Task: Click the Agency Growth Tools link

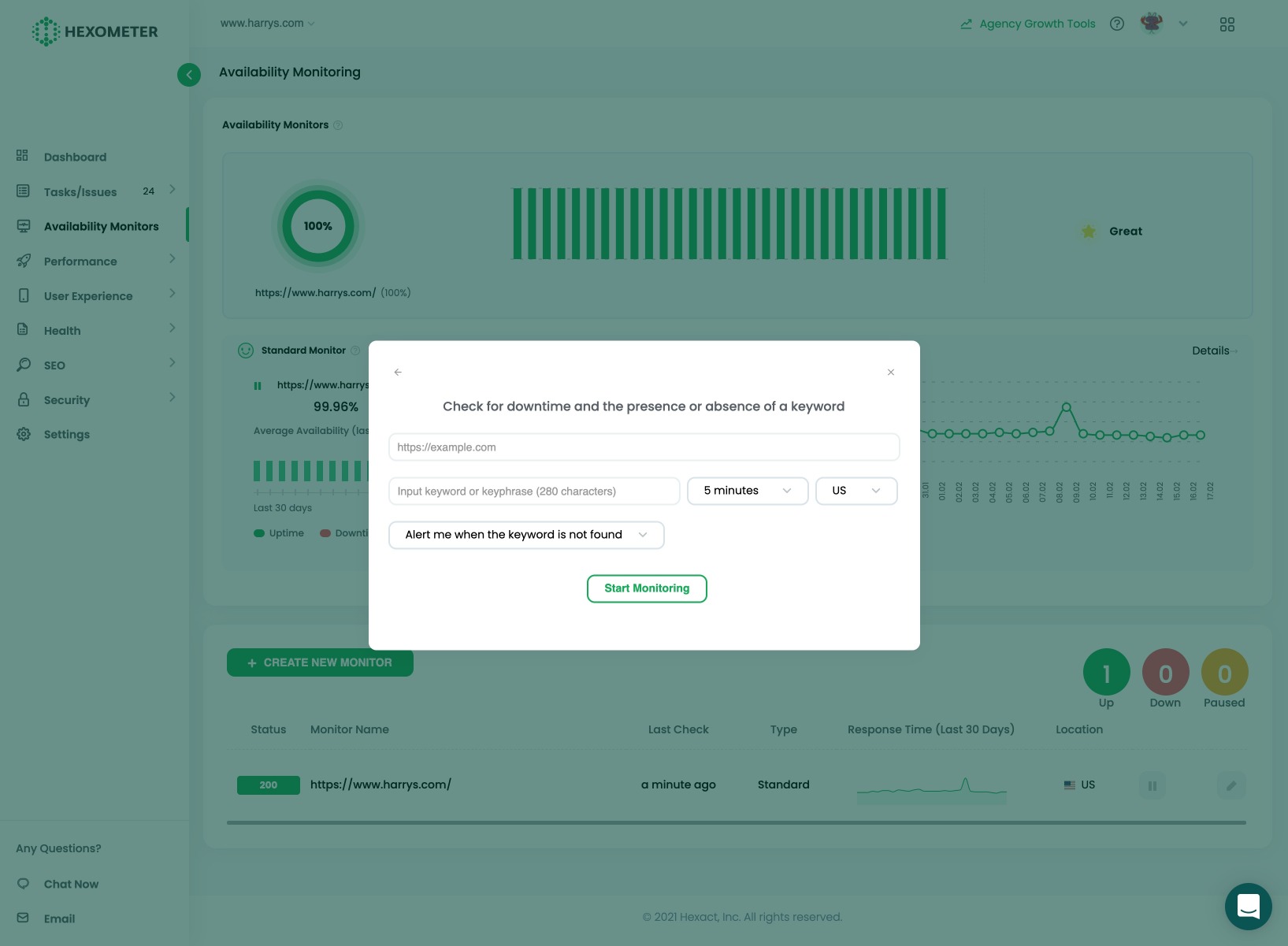Action: [1028, 24]
